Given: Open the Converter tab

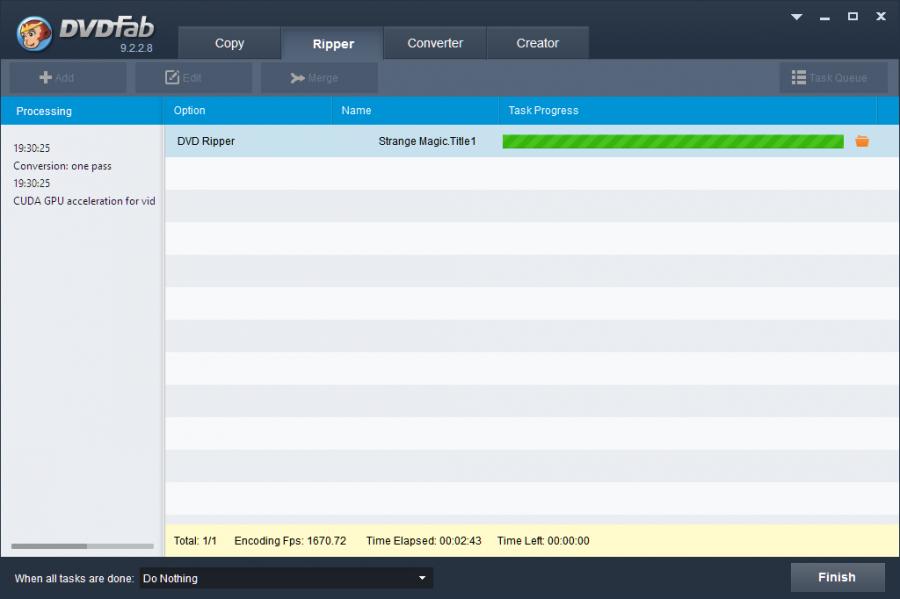Looking at the screenshot, I should (435, 43).
